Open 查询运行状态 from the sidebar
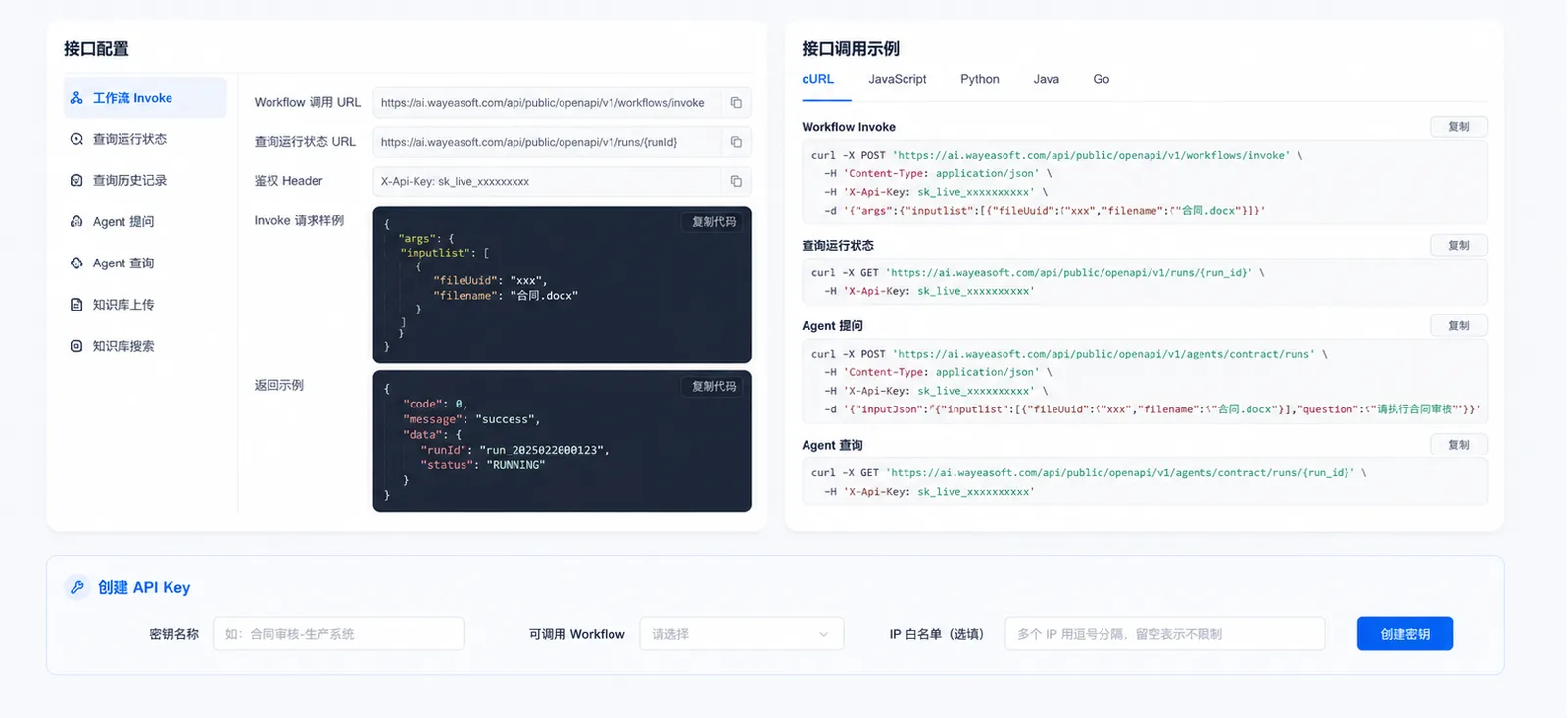 145,139
